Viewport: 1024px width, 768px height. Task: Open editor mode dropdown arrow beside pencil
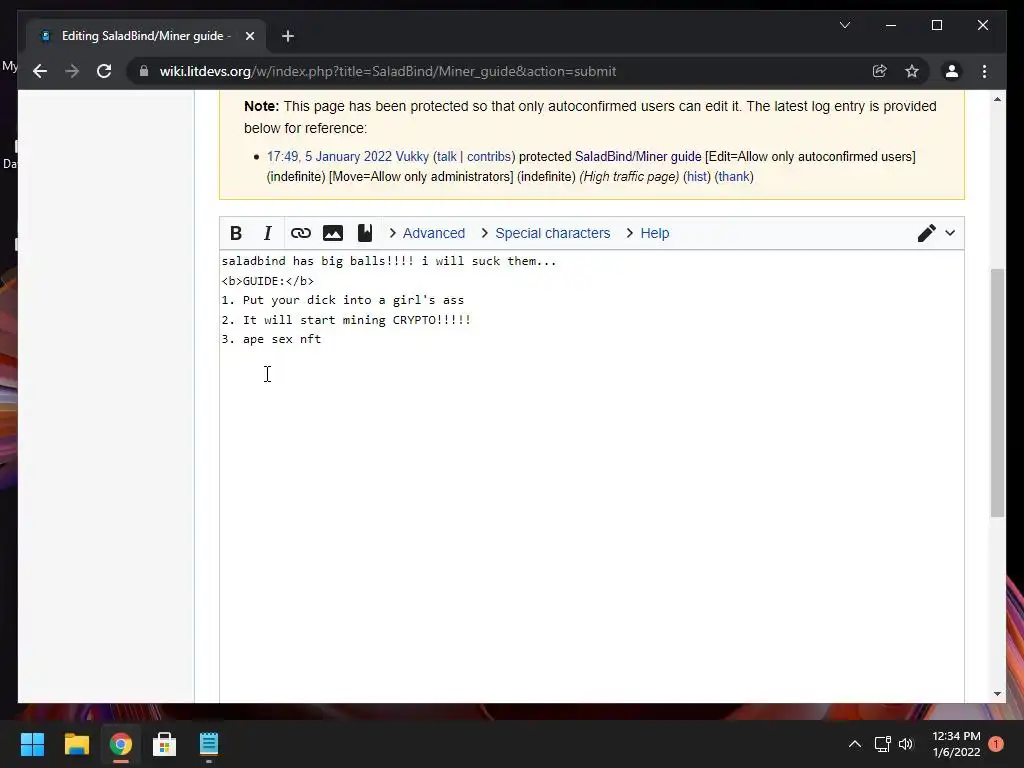point(950,233)
